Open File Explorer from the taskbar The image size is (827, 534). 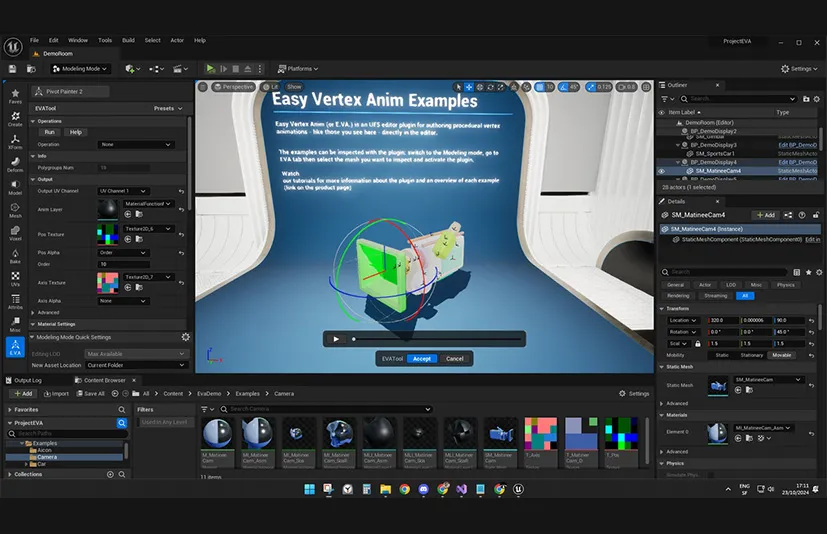(386, 489)
